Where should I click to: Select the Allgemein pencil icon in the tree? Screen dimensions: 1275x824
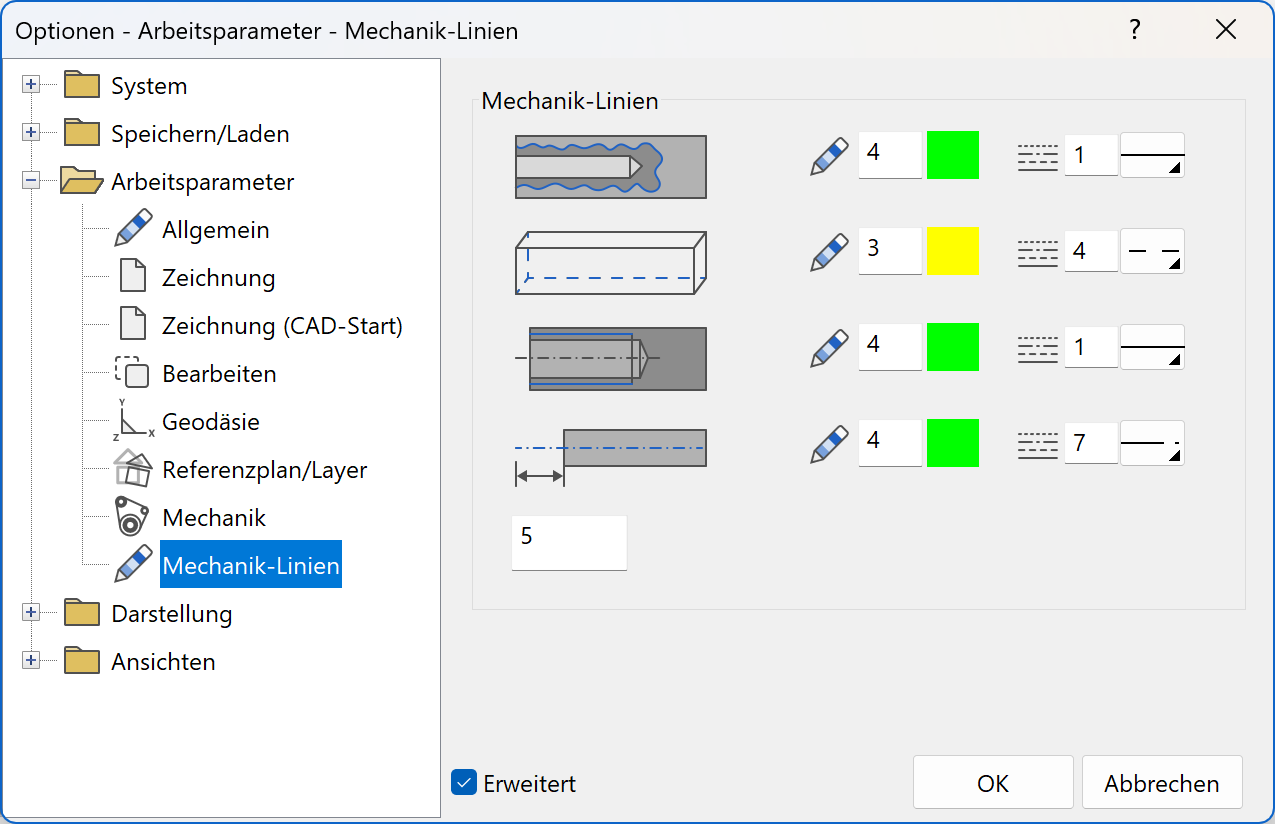tap(133, 228)
